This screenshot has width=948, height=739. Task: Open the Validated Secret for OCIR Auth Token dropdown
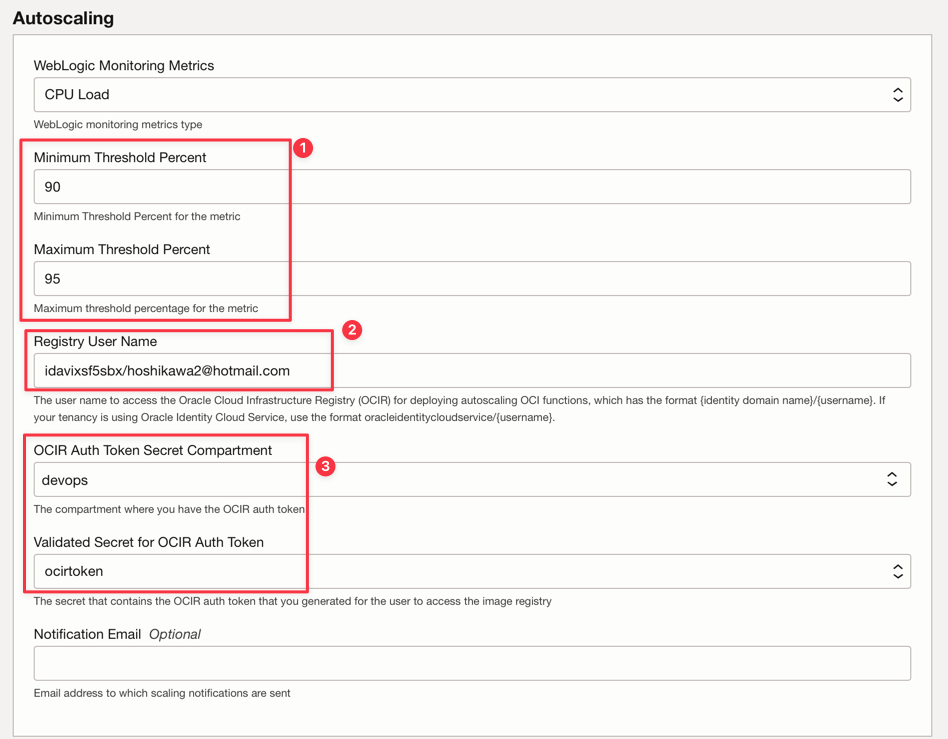pyautogui.click(x=471, y=572)
